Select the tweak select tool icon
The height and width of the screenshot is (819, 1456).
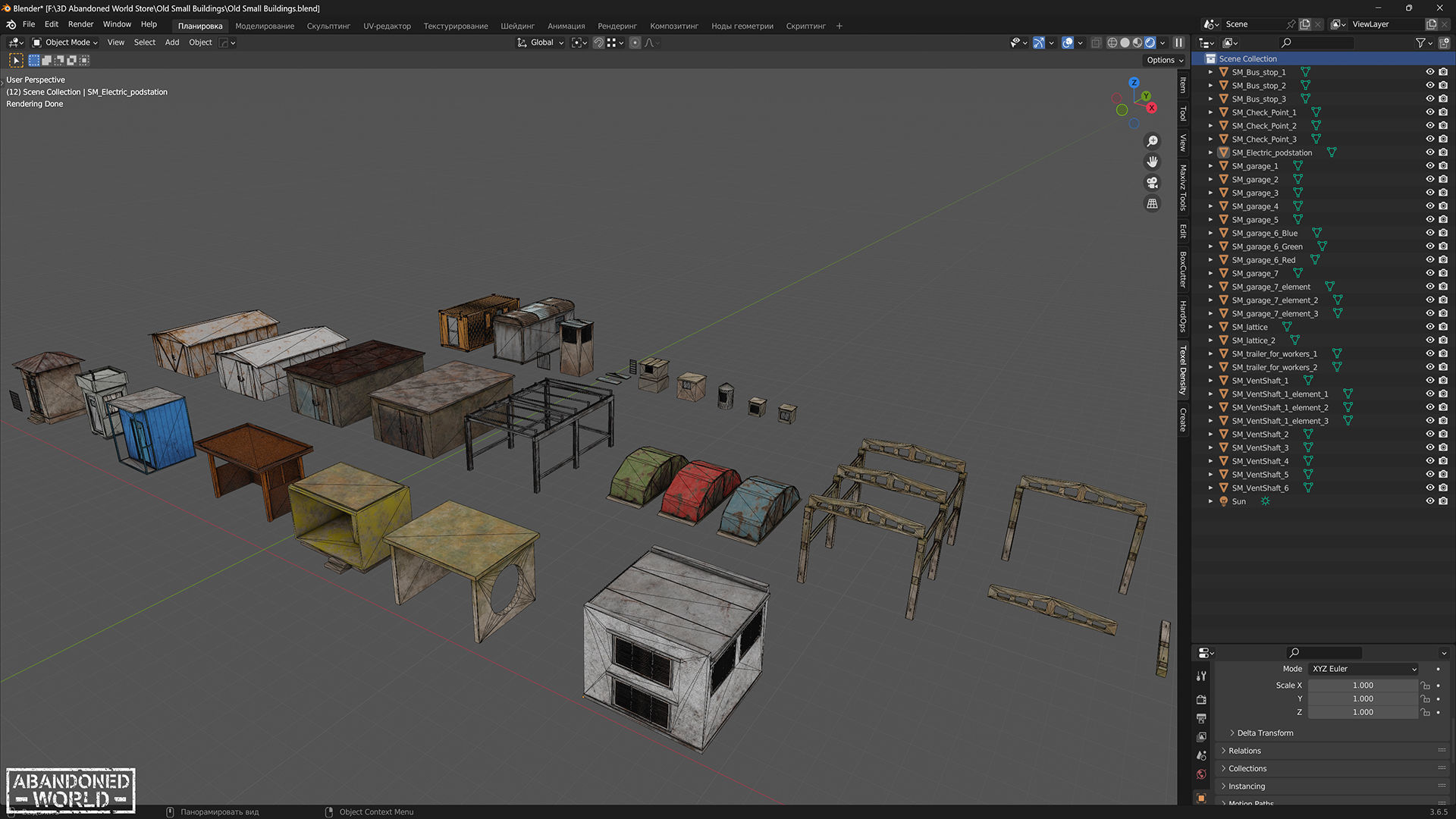[16, 60]
